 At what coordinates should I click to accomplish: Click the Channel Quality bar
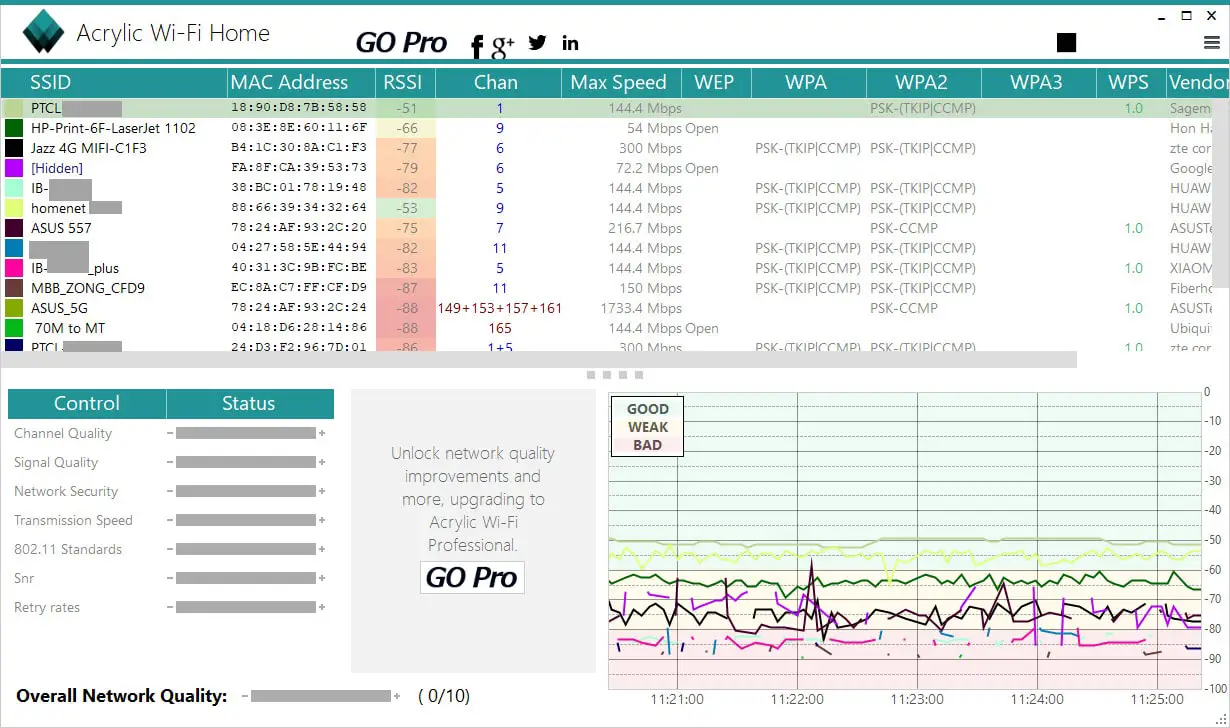(x=246, y=433)
